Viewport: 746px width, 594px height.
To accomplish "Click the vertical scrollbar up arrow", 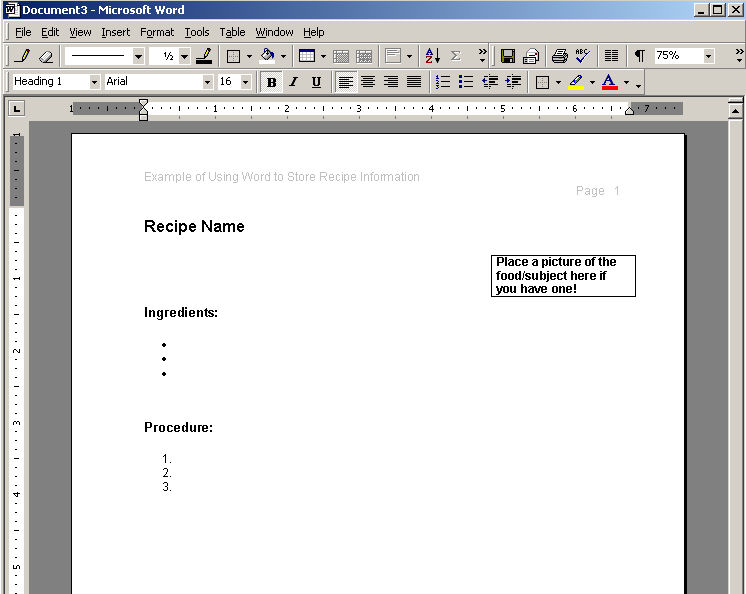I will pos(736,109).
